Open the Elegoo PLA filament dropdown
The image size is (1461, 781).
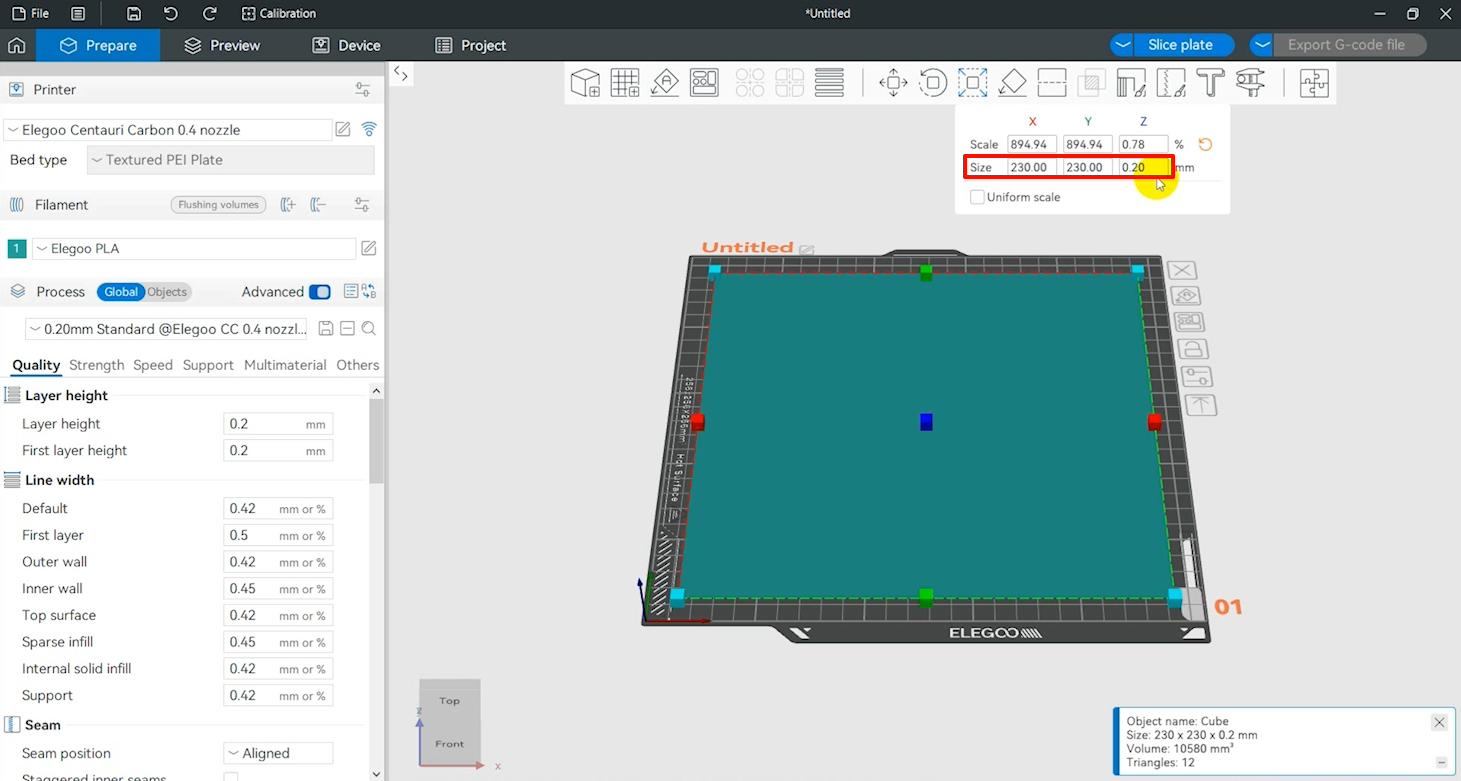coord(193,248)
